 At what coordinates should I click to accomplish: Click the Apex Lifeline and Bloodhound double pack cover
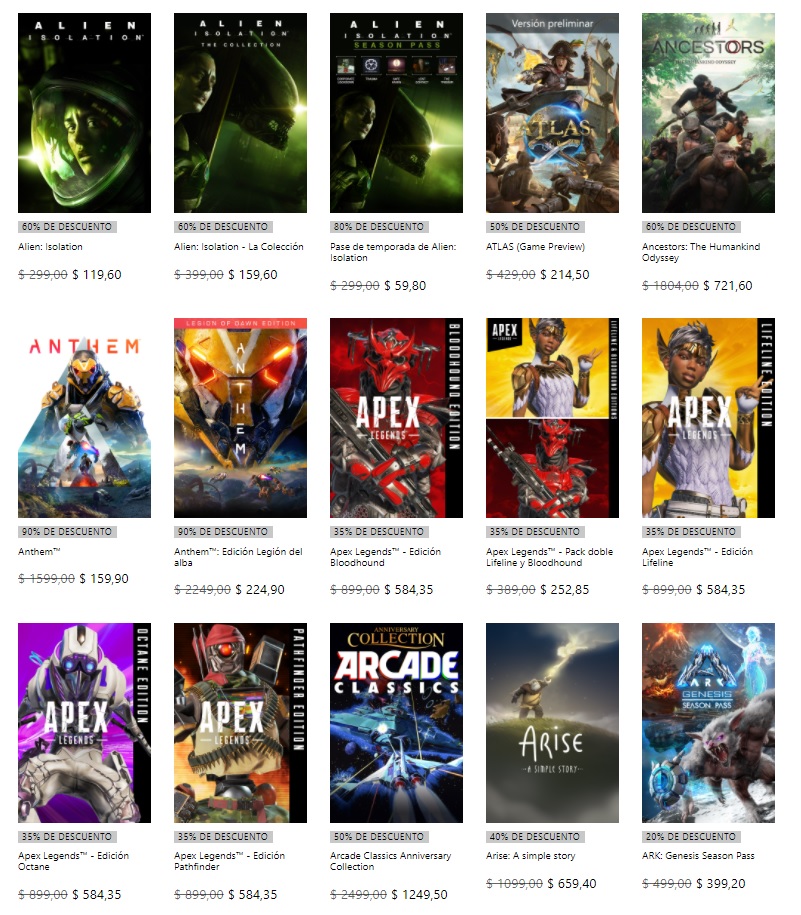[x=552, y=418]
